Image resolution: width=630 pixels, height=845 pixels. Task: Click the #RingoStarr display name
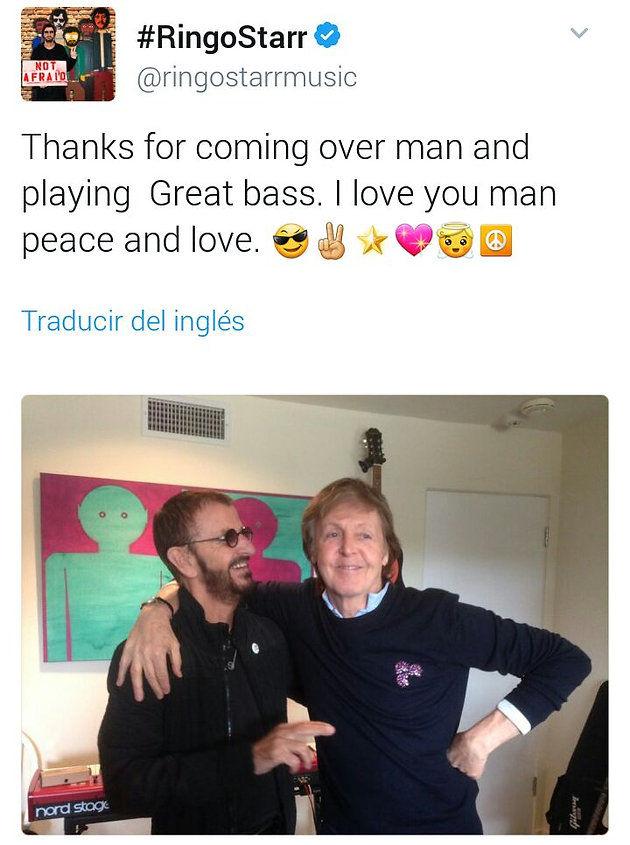[x=222, y=37]
